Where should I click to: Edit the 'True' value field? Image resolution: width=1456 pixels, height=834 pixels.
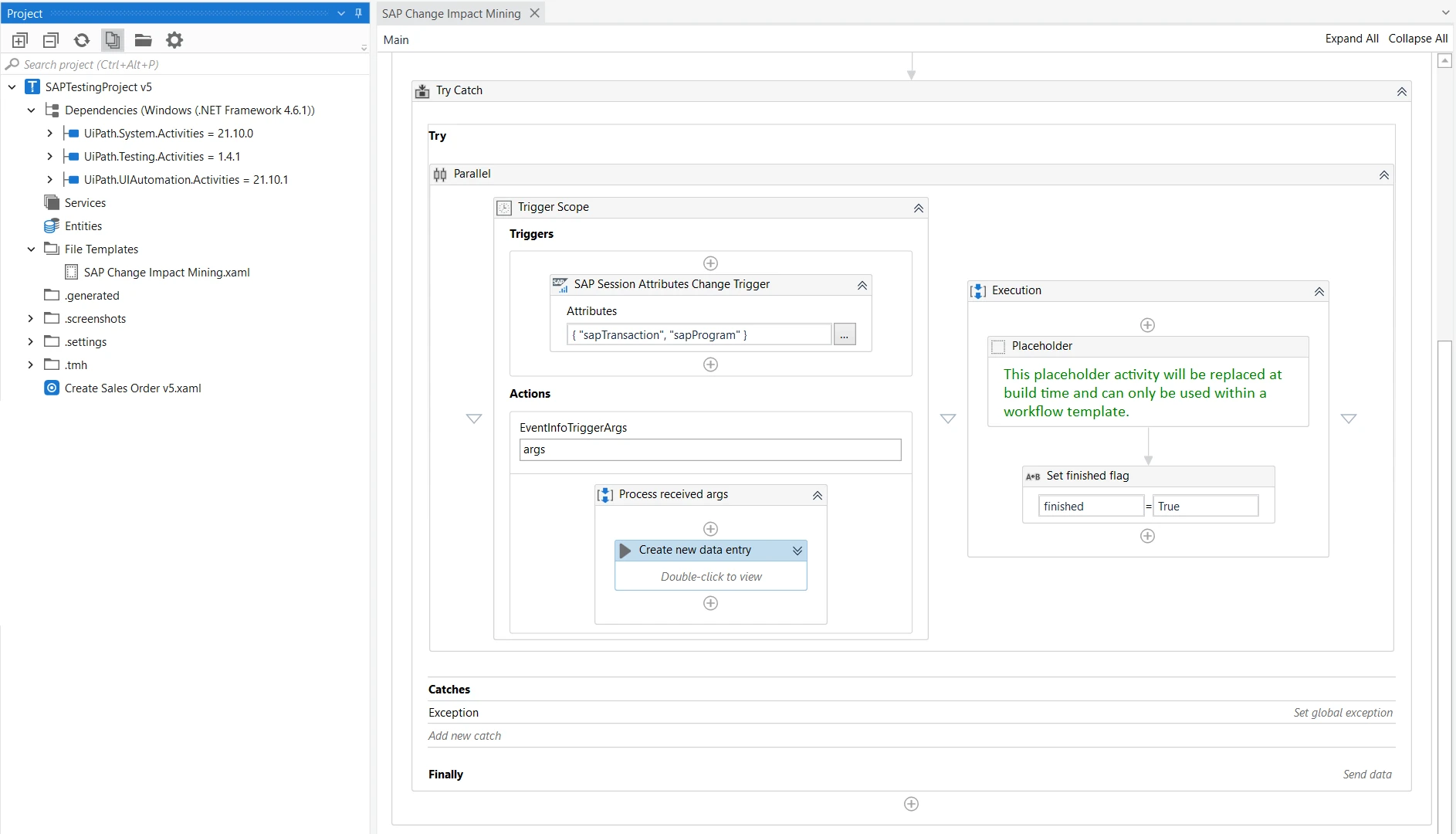[1206, 506]
